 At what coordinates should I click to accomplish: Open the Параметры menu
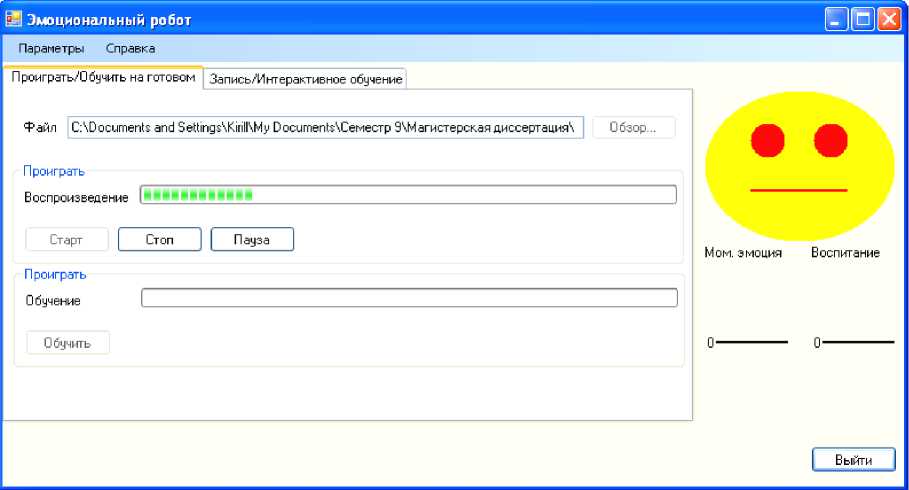coord(51,49)
